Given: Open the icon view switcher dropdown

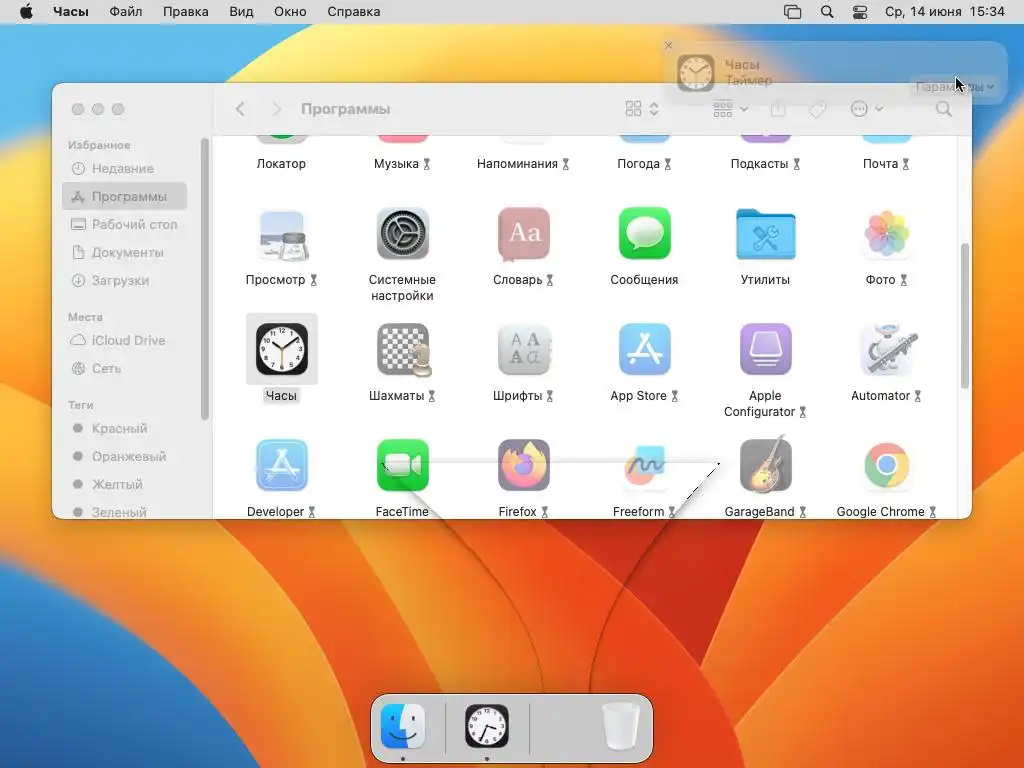Looking at the screenshot, I should point(642,109).
